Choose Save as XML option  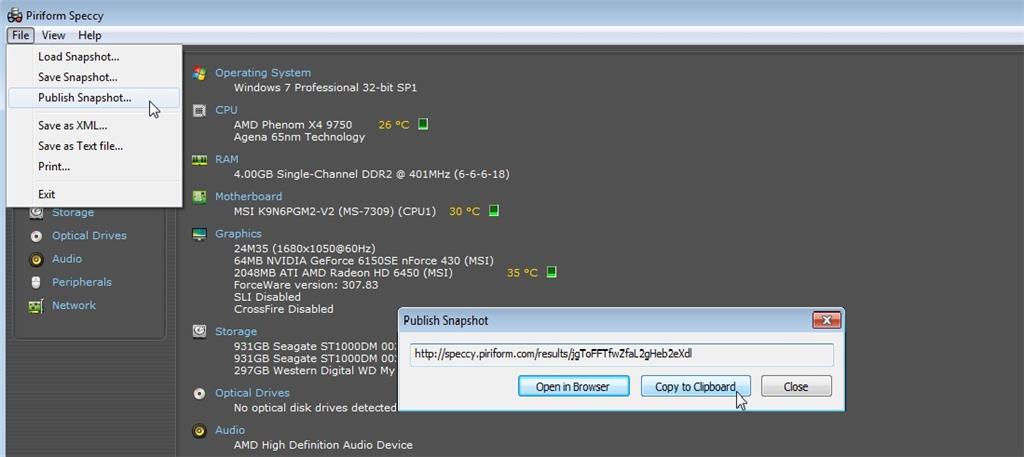[94, 126]
